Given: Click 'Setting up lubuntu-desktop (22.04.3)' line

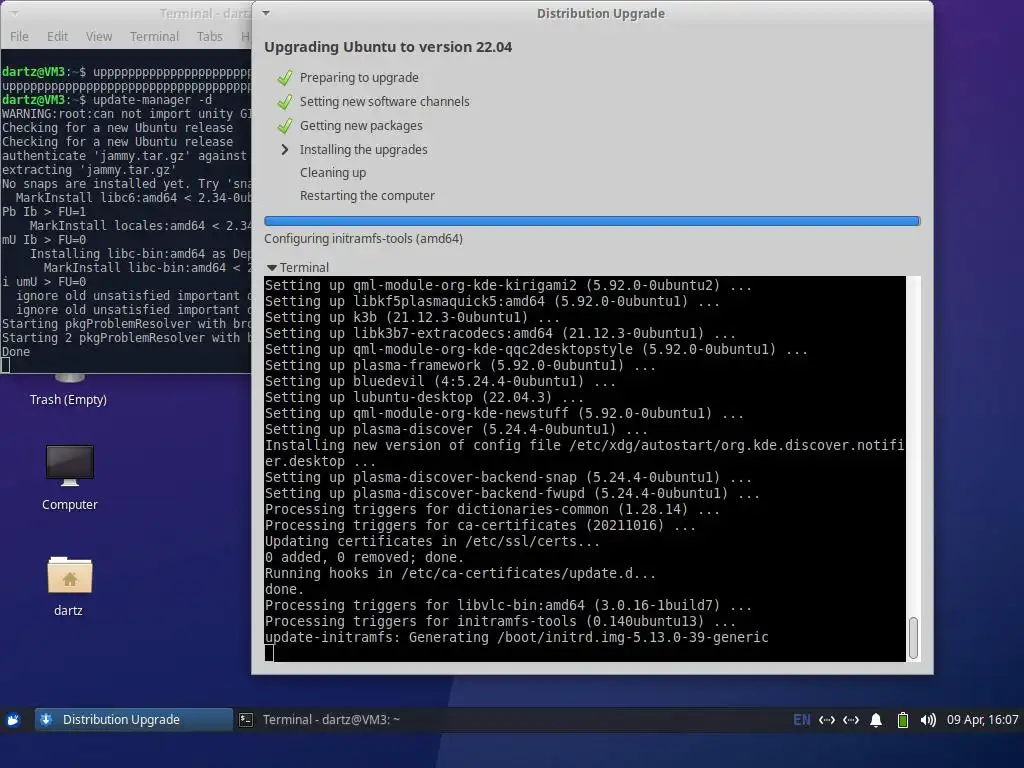Looking at the screenshot, I should point(424,397).
